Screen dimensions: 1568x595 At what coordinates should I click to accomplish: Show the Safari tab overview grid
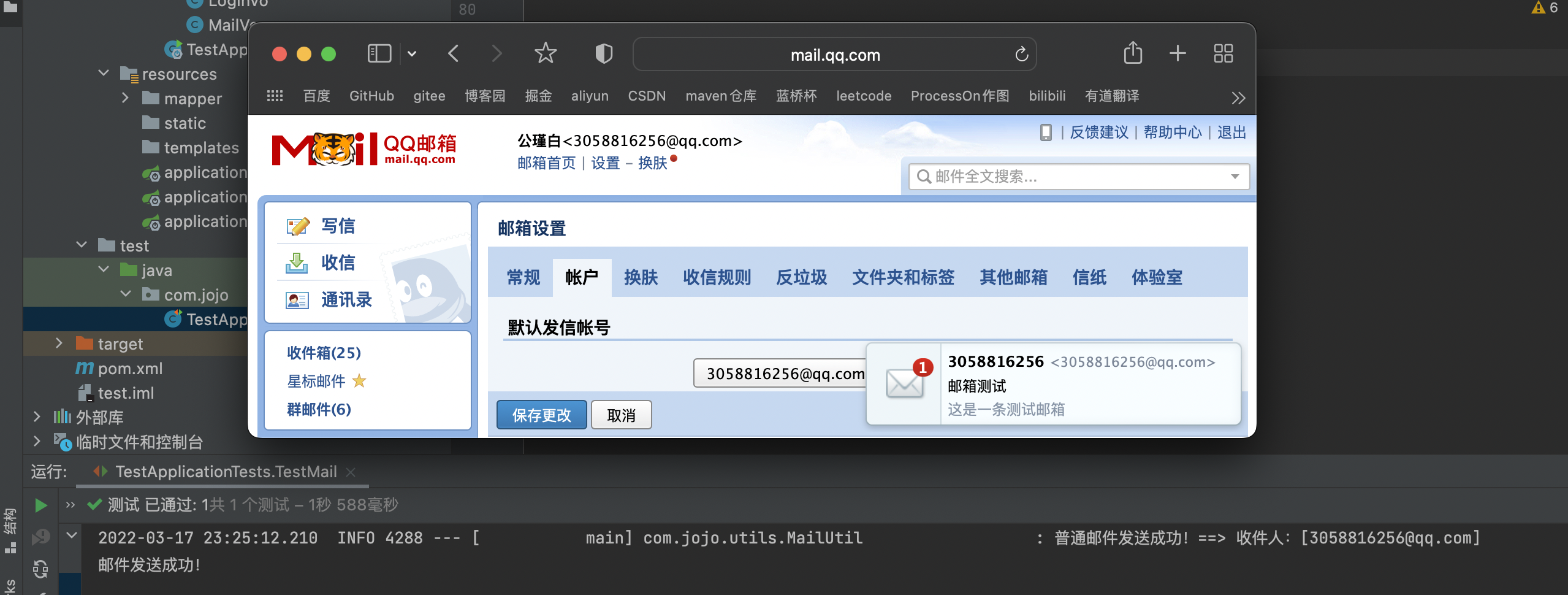click(x=1223, y=53)
